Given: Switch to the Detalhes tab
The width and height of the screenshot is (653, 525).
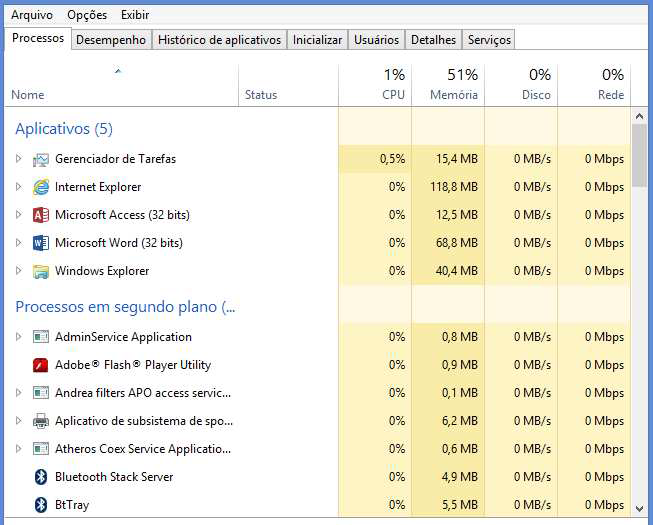Looking at the screenshot, I should tap(434, 40).
